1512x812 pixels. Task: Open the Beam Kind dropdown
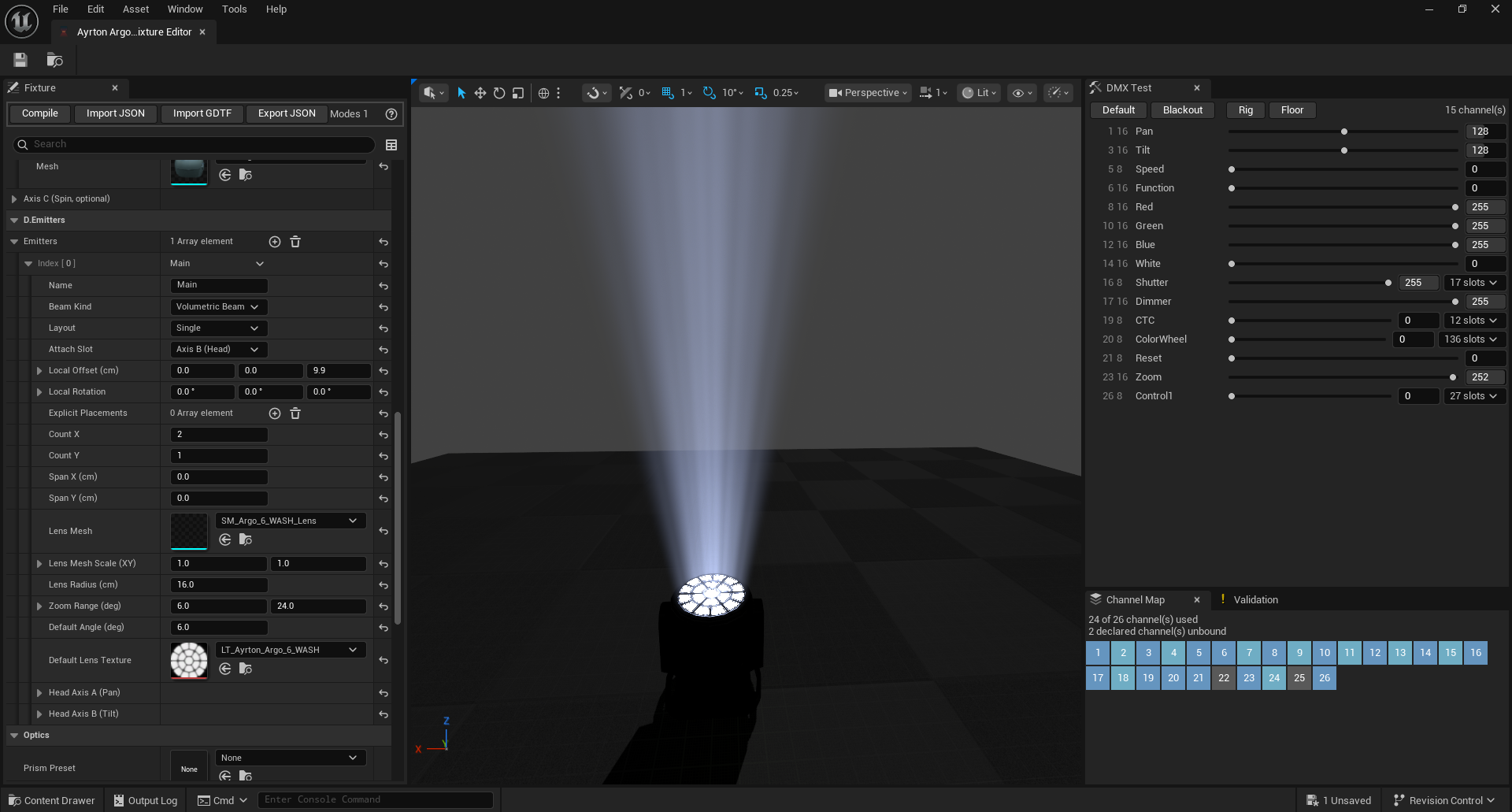[x=219, y=307]
